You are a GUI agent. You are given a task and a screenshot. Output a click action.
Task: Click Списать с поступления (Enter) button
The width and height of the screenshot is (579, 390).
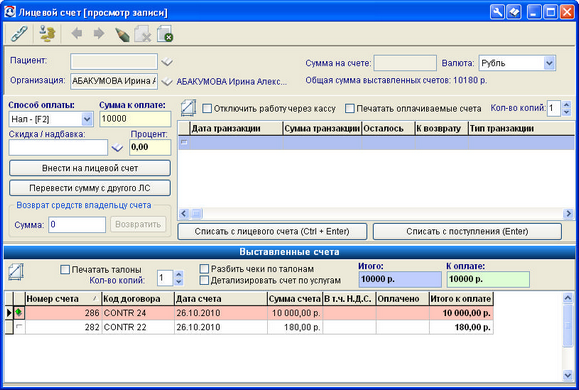467,232
